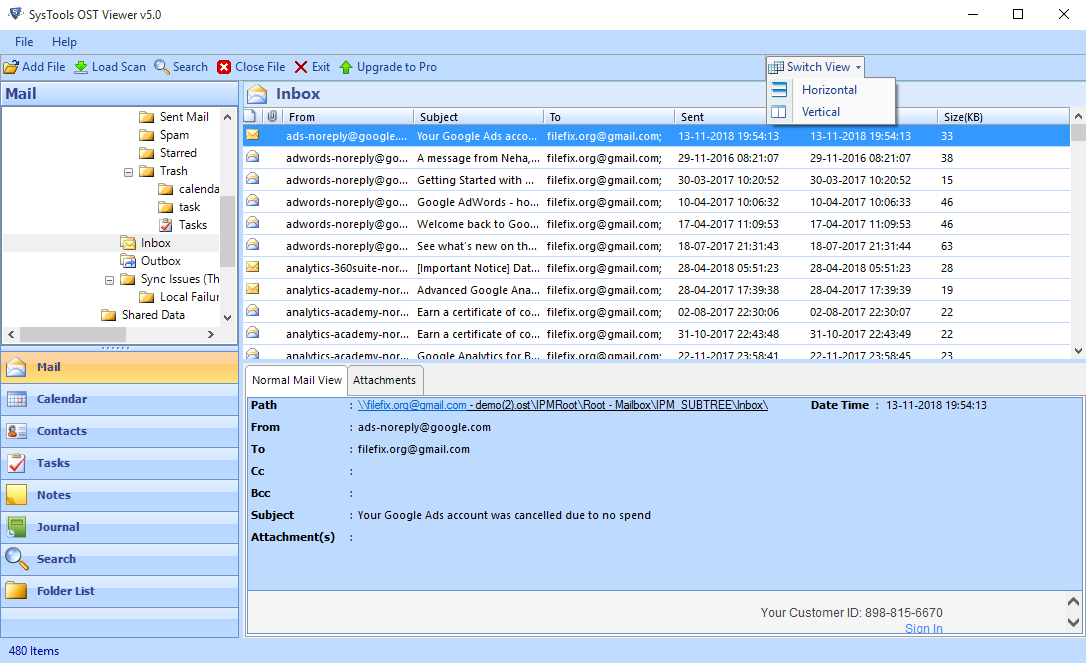Click the Sign In link

coord(923,628)
